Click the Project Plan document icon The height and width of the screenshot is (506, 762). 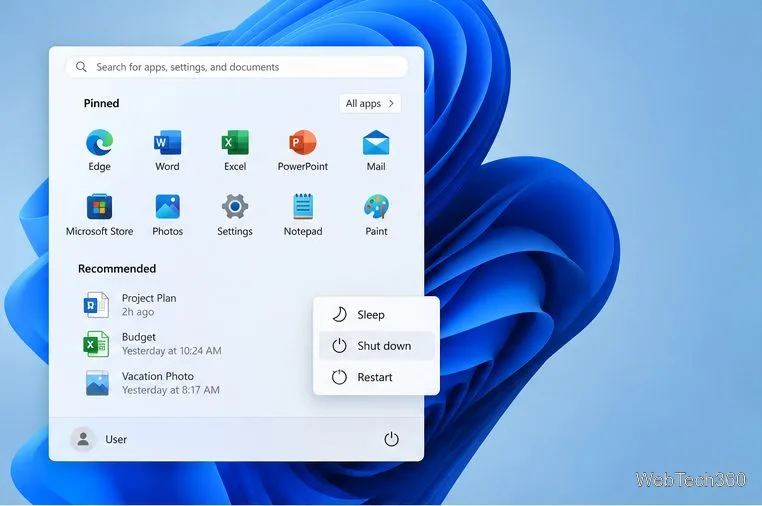tap(96, 305)
